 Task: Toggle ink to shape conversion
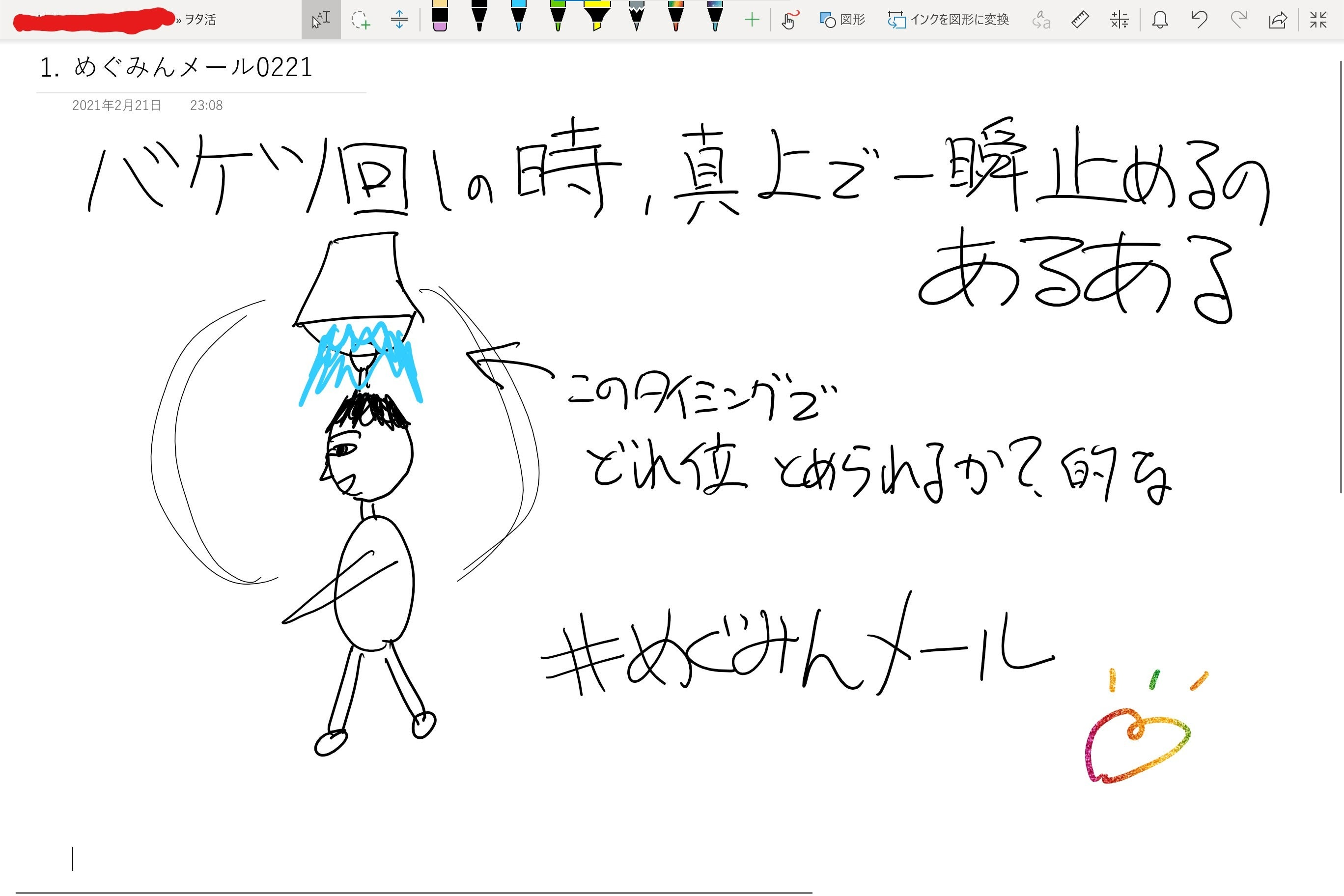(x=949, y=20)
